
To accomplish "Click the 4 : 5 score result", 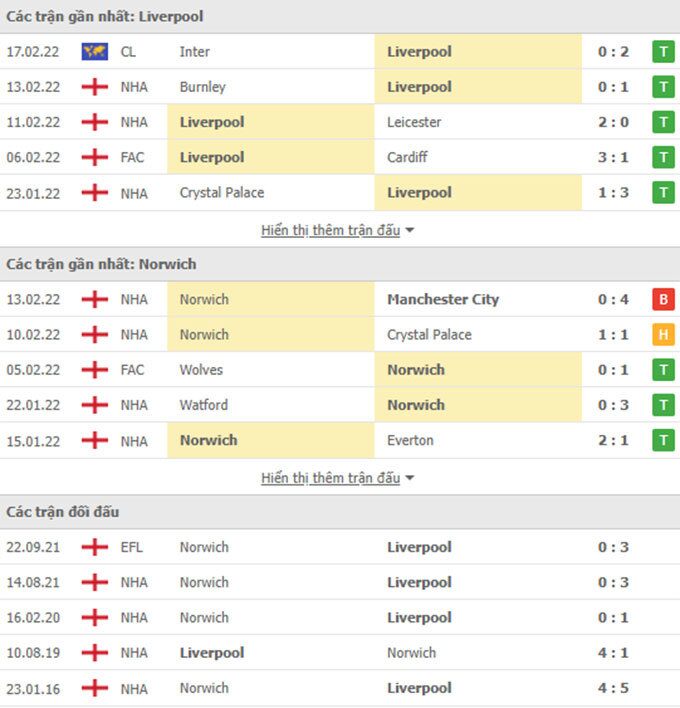I will click(613, 688).
